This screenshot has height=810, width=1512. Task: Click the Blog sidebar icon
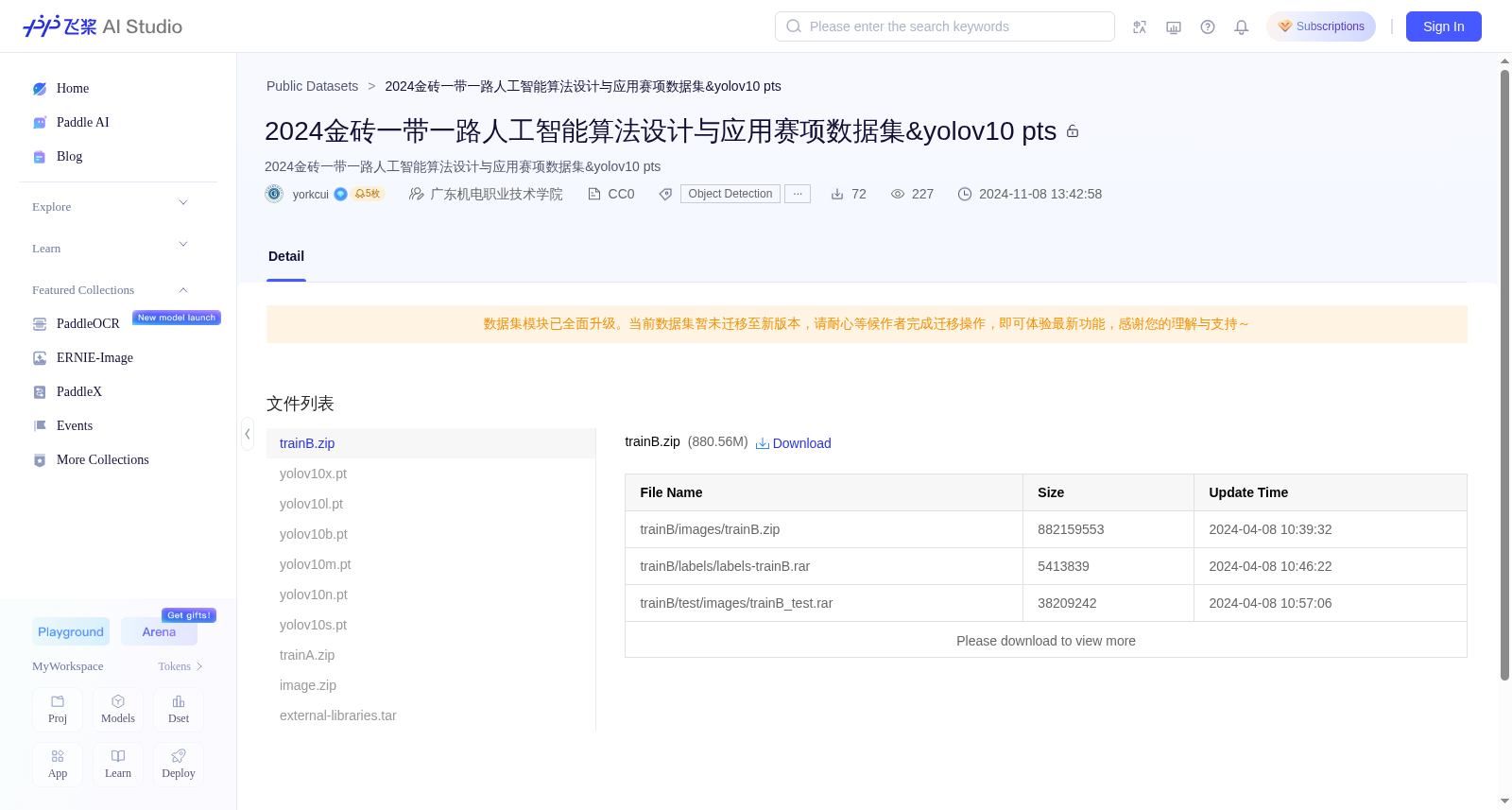click(x=40, y=157)
